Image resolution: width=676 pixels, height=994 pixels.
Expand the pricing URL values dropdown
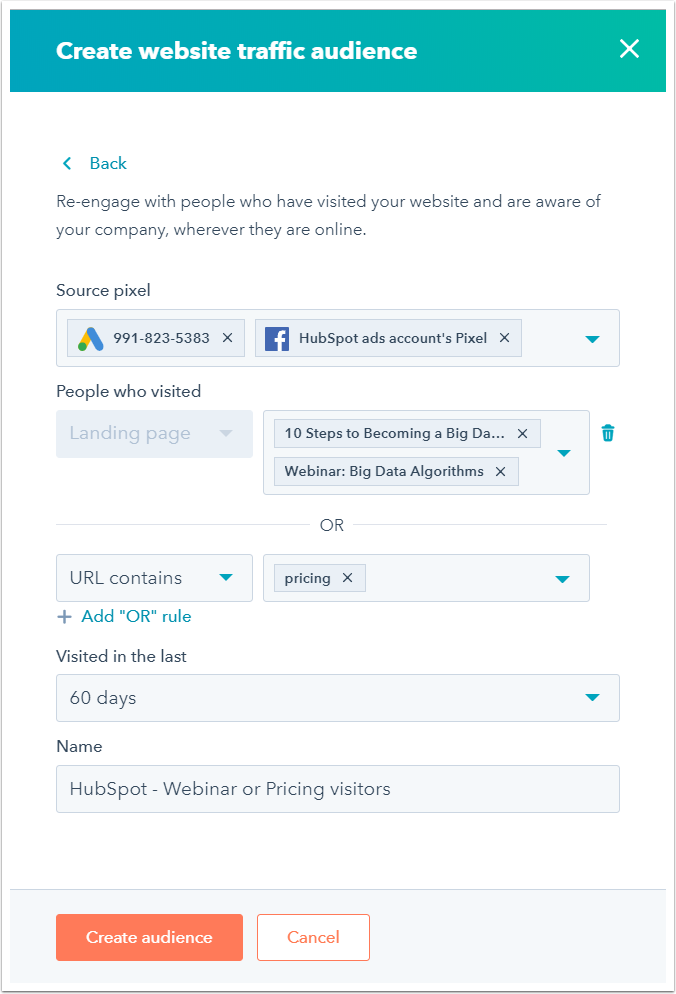562,579
